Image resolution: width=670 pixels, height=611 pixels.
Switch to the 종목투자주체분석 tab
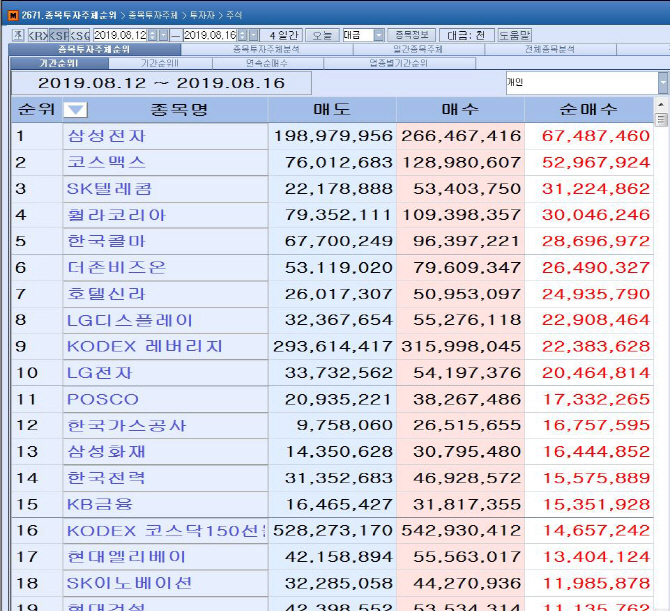267,49
